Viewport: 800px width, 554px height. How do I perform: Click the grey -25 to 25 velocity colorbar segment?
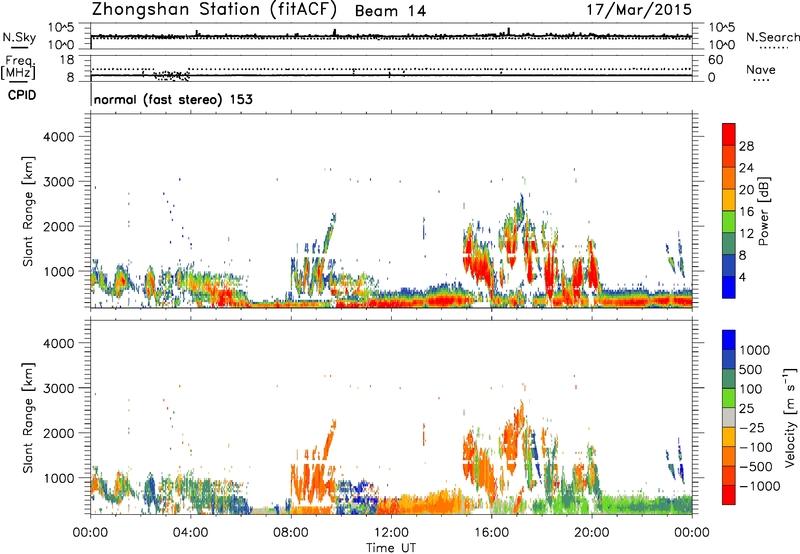[x=729, y=418]
